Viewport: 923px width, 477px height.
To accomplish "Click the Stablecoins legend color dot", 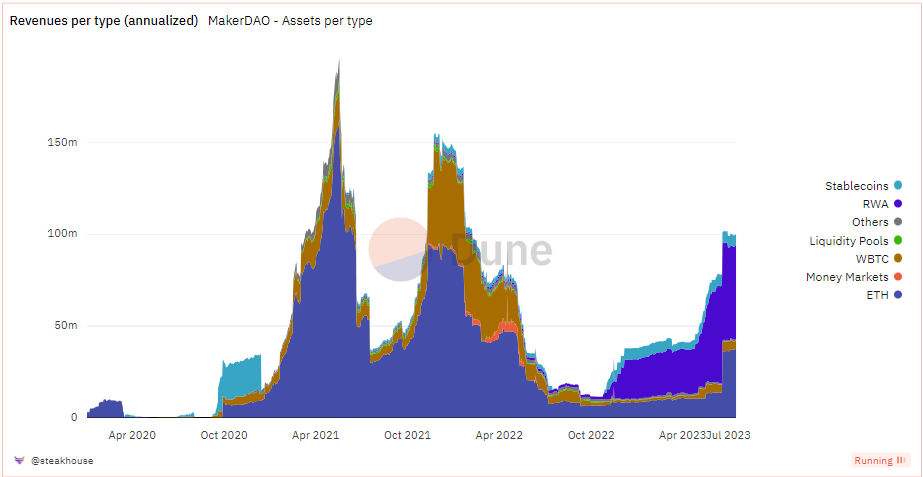I will pos(898,186).
